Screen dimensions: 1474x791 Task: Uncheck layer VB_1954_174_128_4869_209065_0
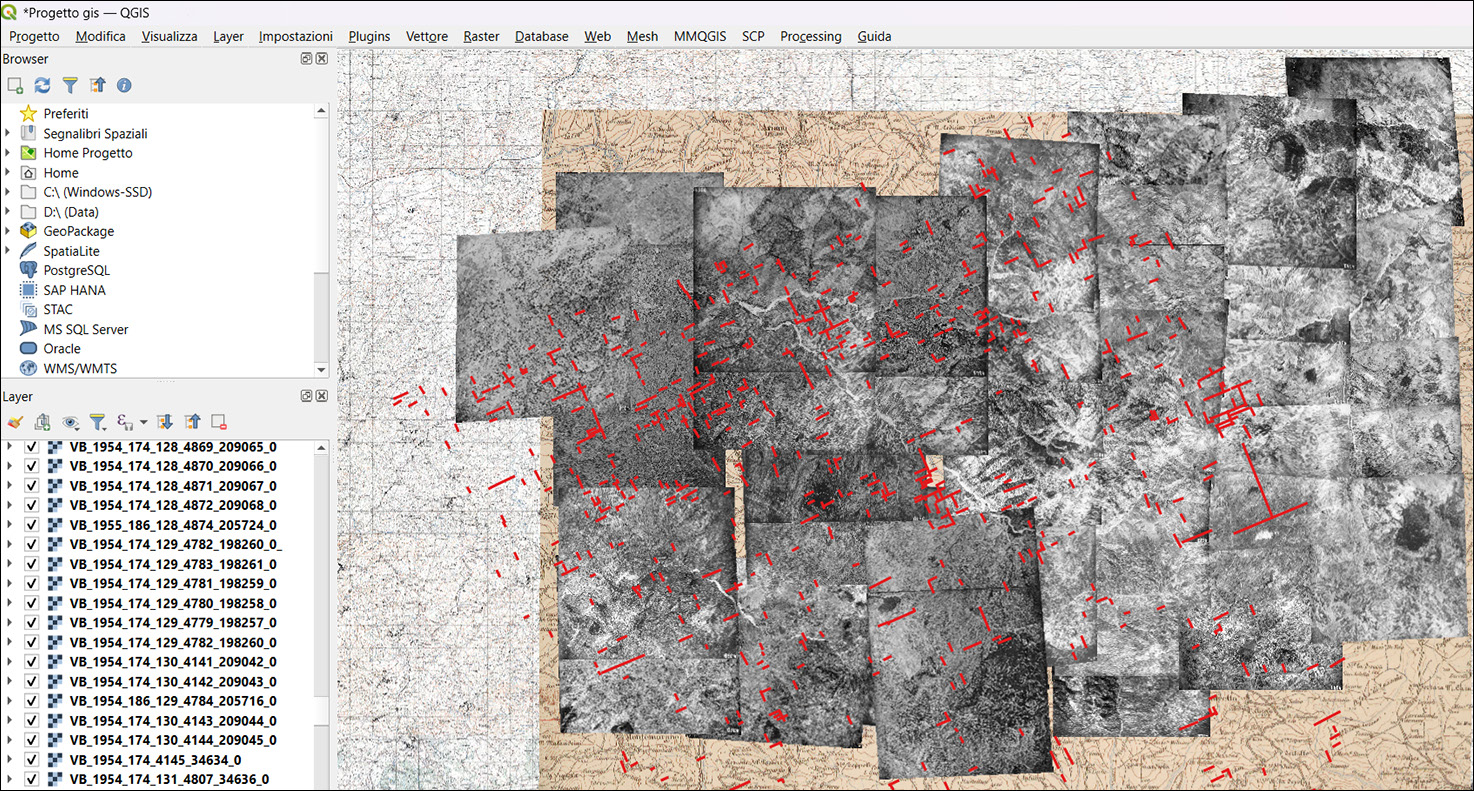pos(32,447)
